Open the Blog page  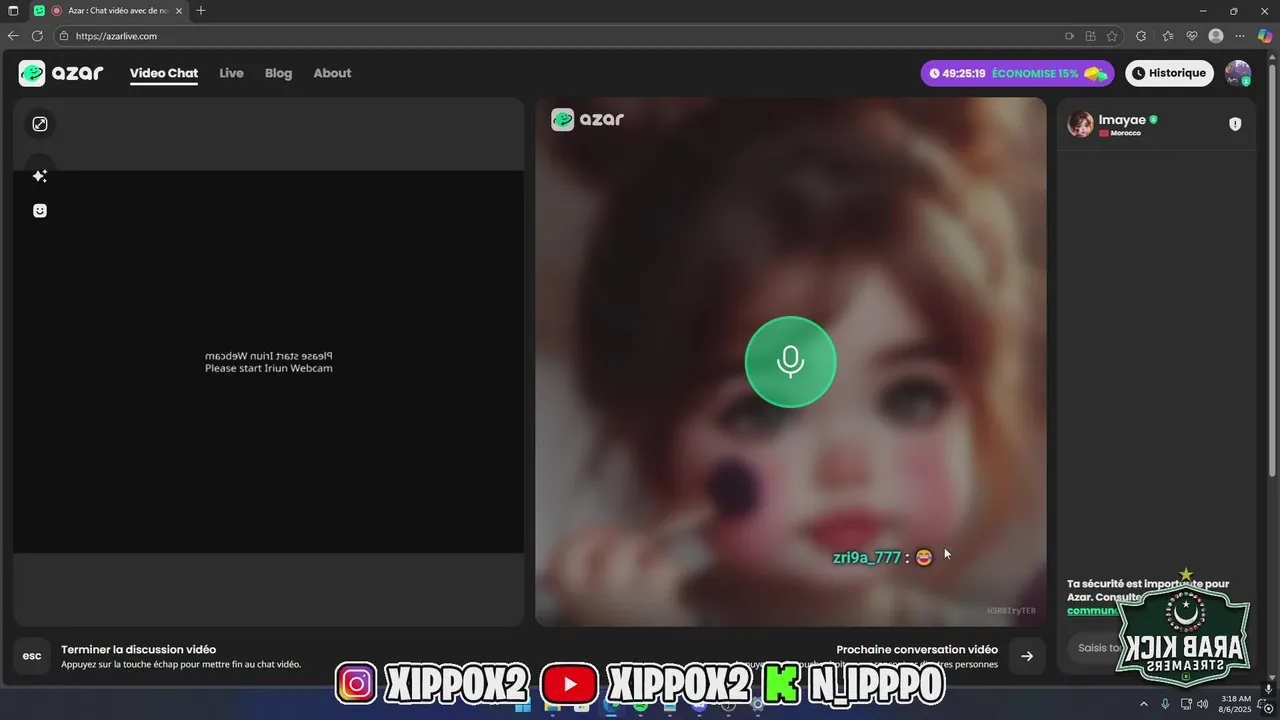click(x=278, y=73)
